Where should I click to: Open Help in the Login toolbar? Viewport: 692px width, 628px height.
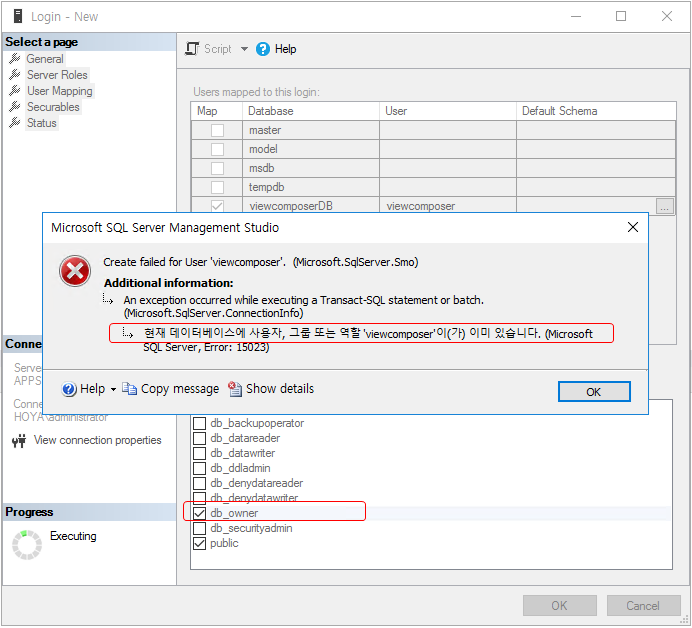pyautogui.click(x=285, y=49)
